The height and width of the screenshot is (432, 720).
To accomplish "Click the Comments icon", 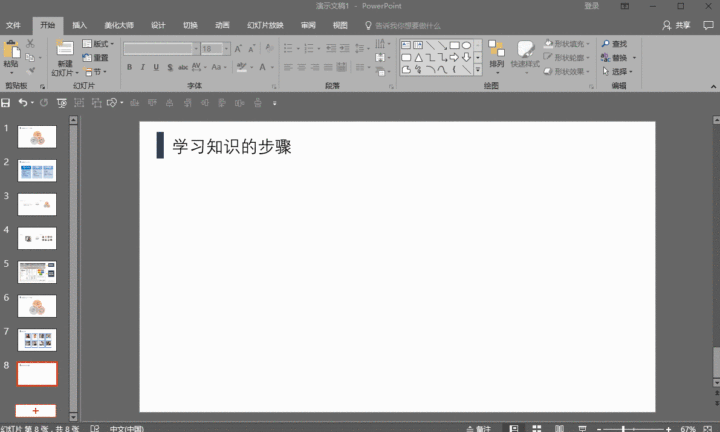I will (708, 25).
